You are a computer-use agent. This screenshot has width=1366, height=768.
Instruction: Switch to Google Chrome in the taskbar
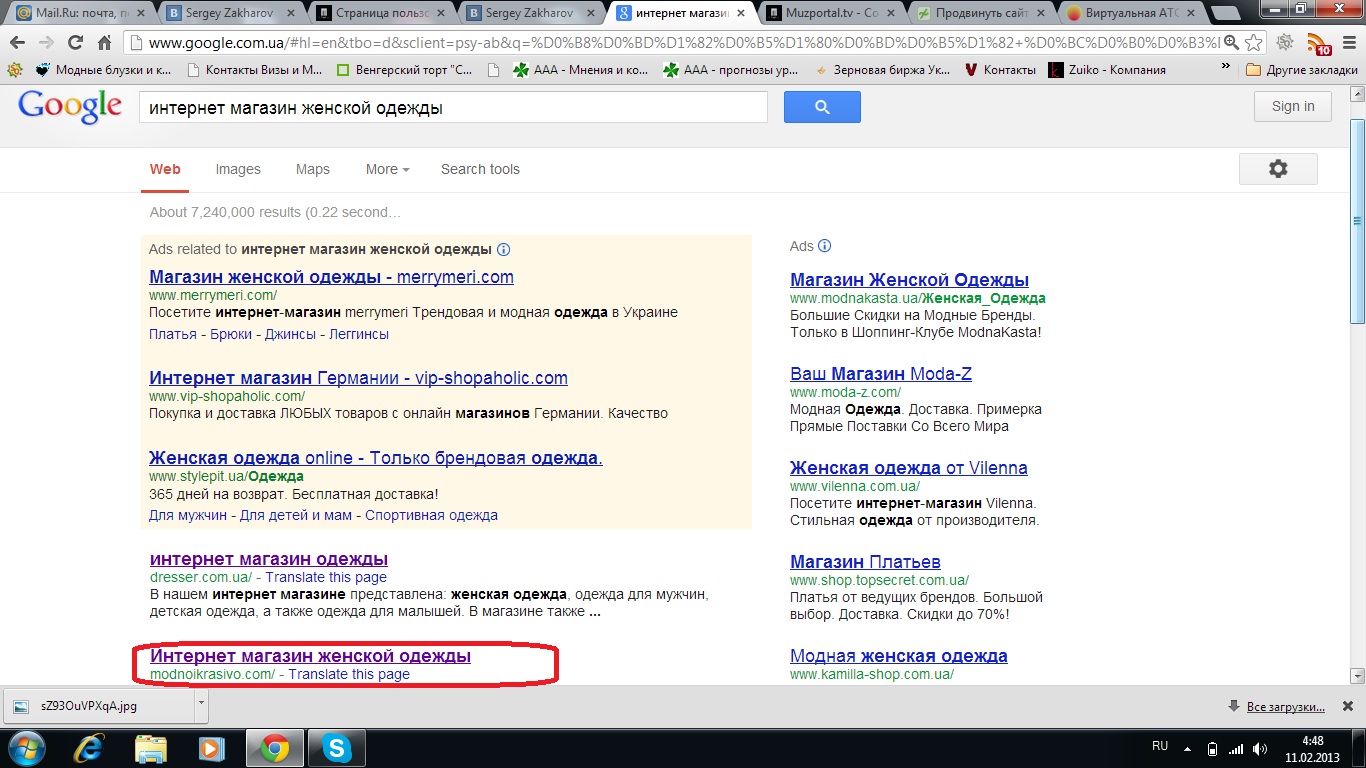(275, 748)
